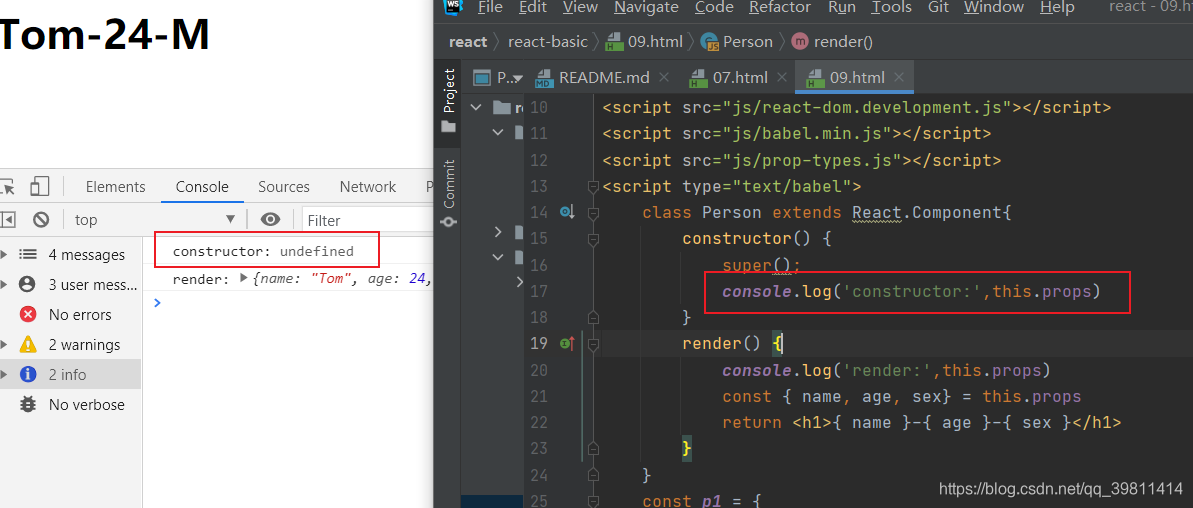Screen dimensions: 1193x508
Task: Collapse the top project root folder chevron
Action: click(x=476, y=107)
